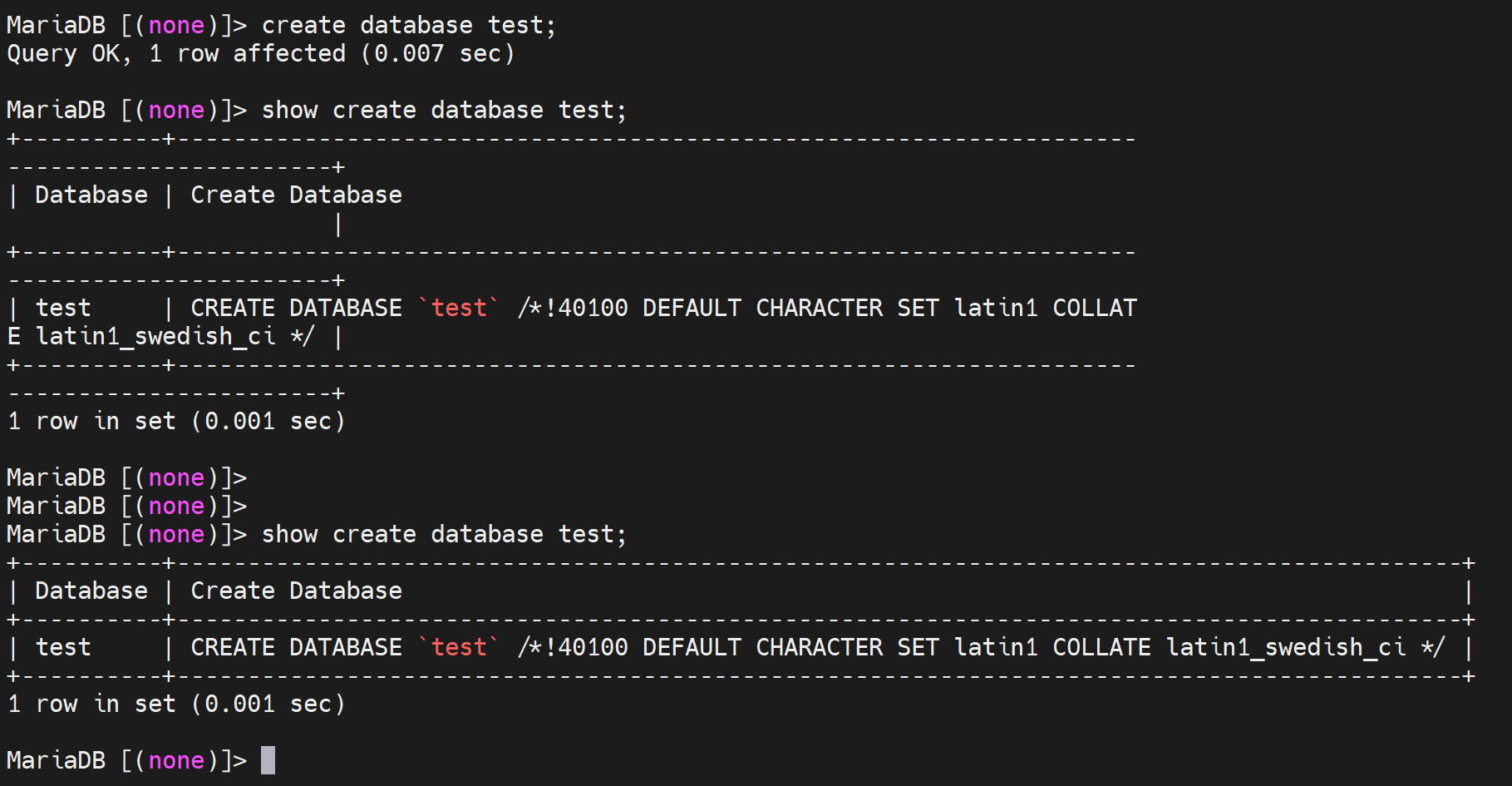Click the magenta 'none' in the first prompt
The image size is (1512, 786).
176,25
